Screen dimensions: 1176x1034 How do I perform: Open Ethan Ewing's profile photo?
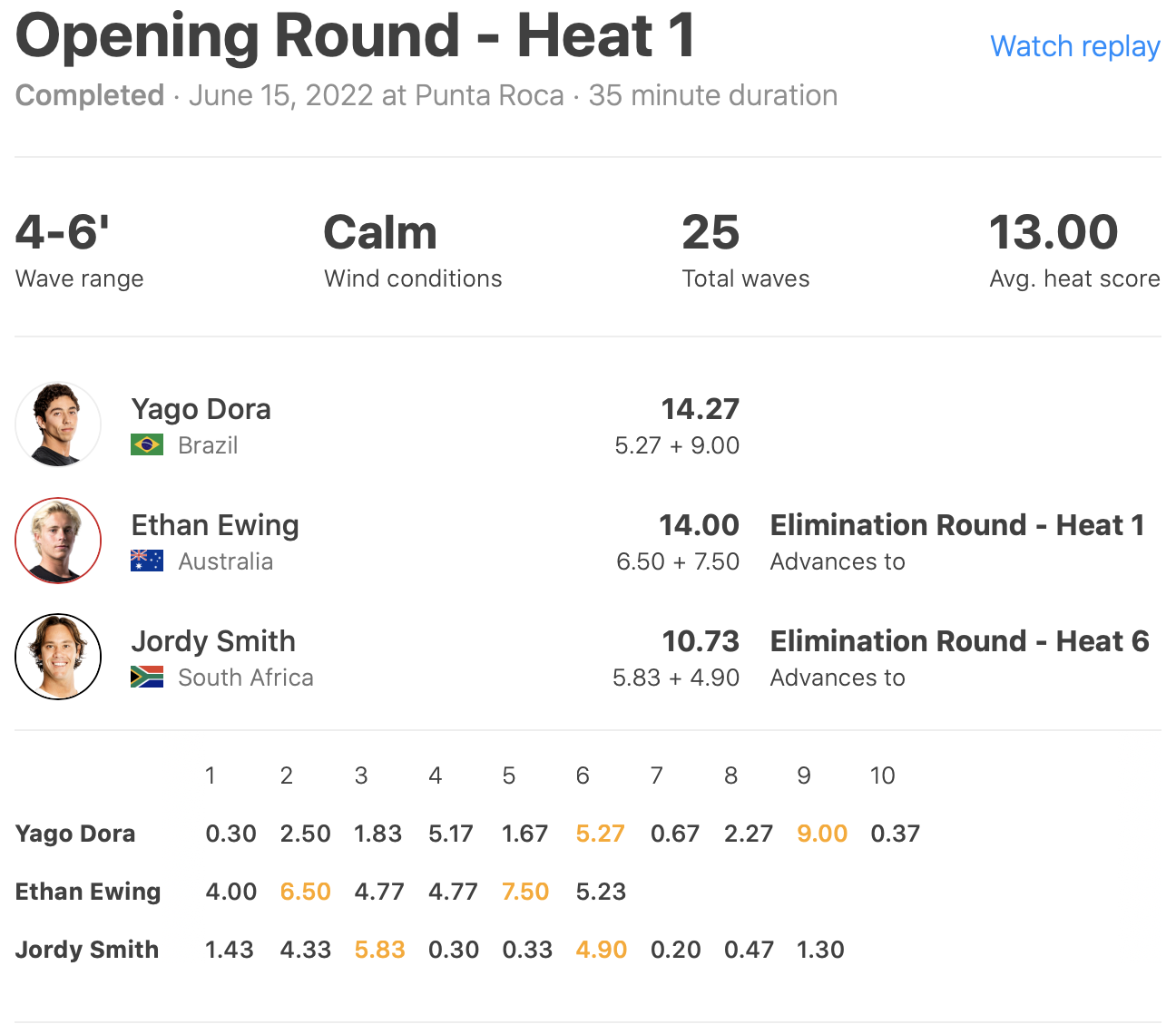click(58, 541)
